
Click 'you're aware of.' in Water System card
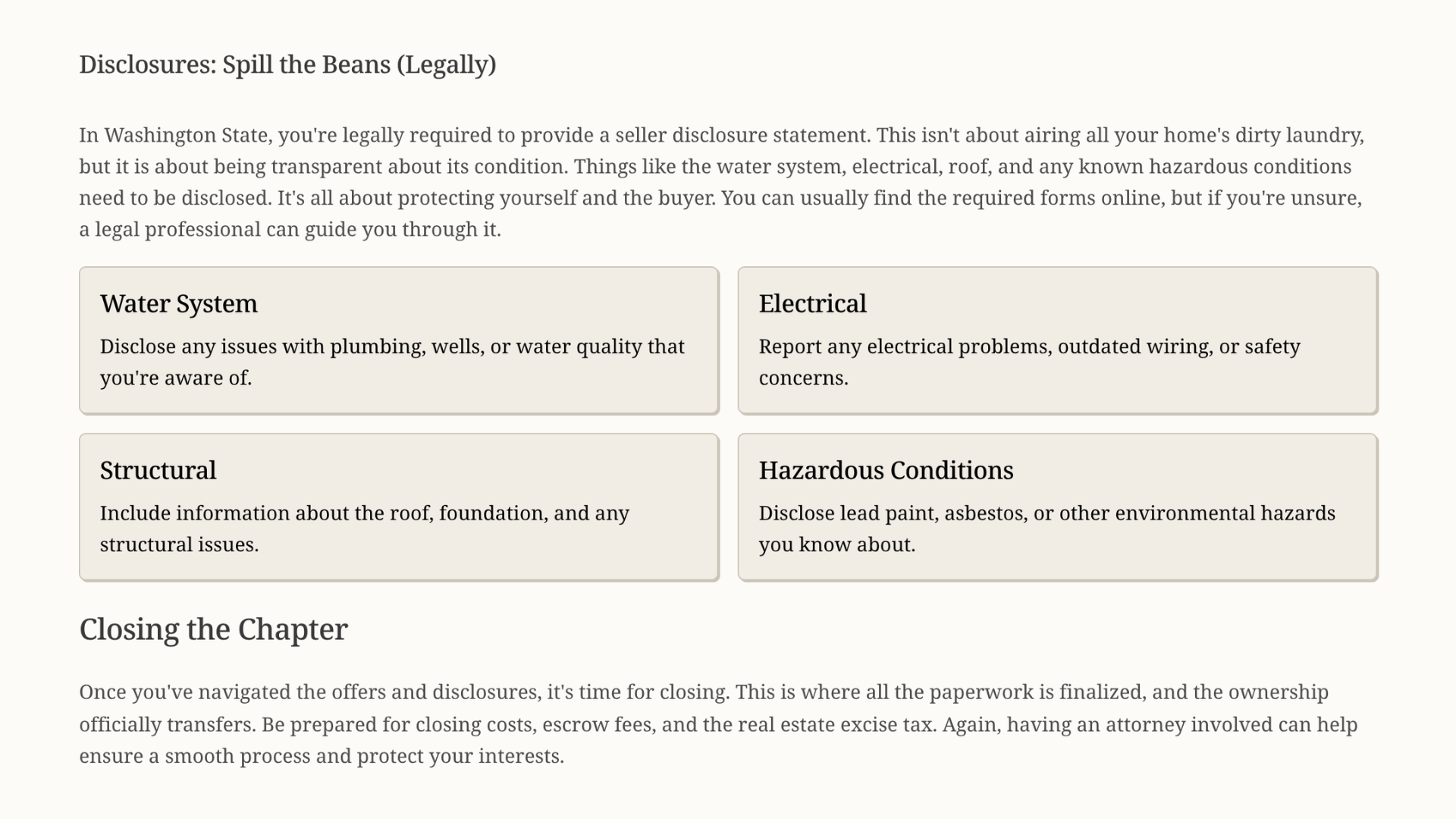pos(176,378)
